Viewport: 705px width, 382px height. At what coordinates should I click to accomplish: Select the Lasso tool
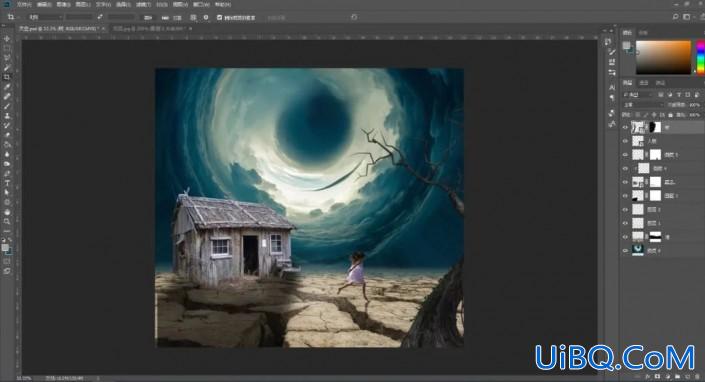(x=7, y=58)
